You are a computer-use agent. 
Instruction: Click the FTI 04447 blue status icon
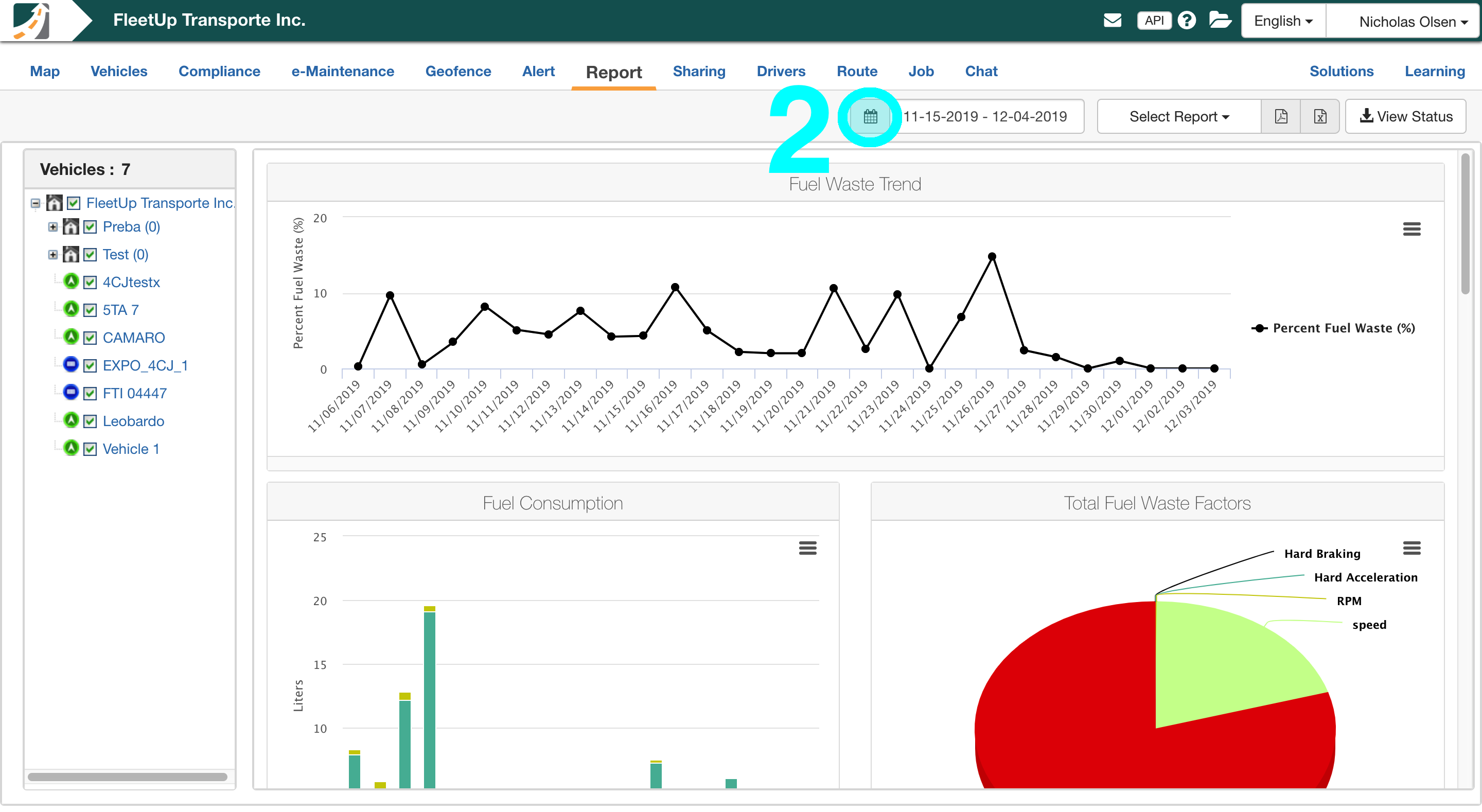click(x=71, y=393)
